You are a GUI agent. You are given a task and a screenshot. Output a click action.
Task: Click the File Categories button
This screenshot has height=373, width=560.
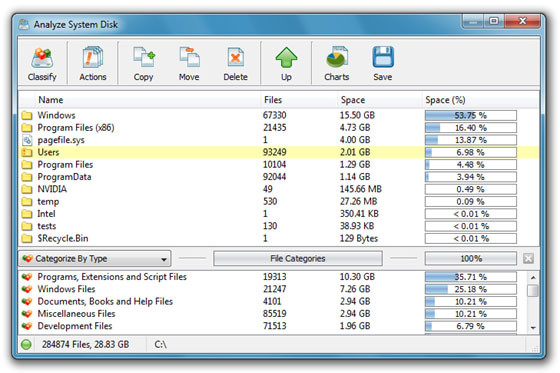tap(298, 258)
